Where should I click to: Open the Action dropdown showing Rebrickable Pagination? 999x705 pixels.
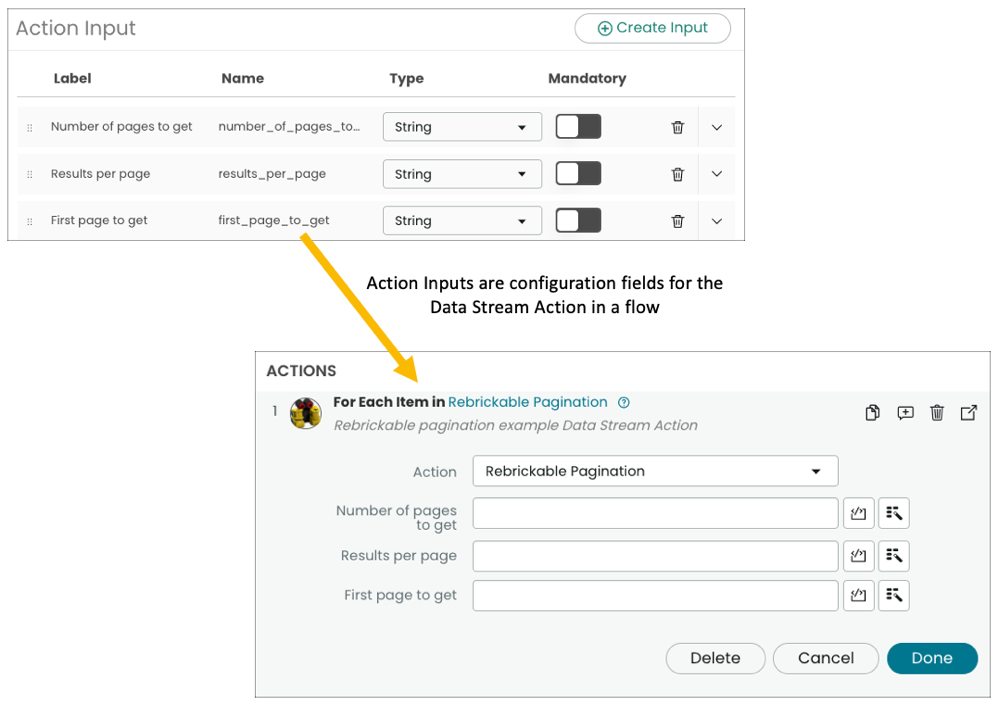click(x=655, y=471)
